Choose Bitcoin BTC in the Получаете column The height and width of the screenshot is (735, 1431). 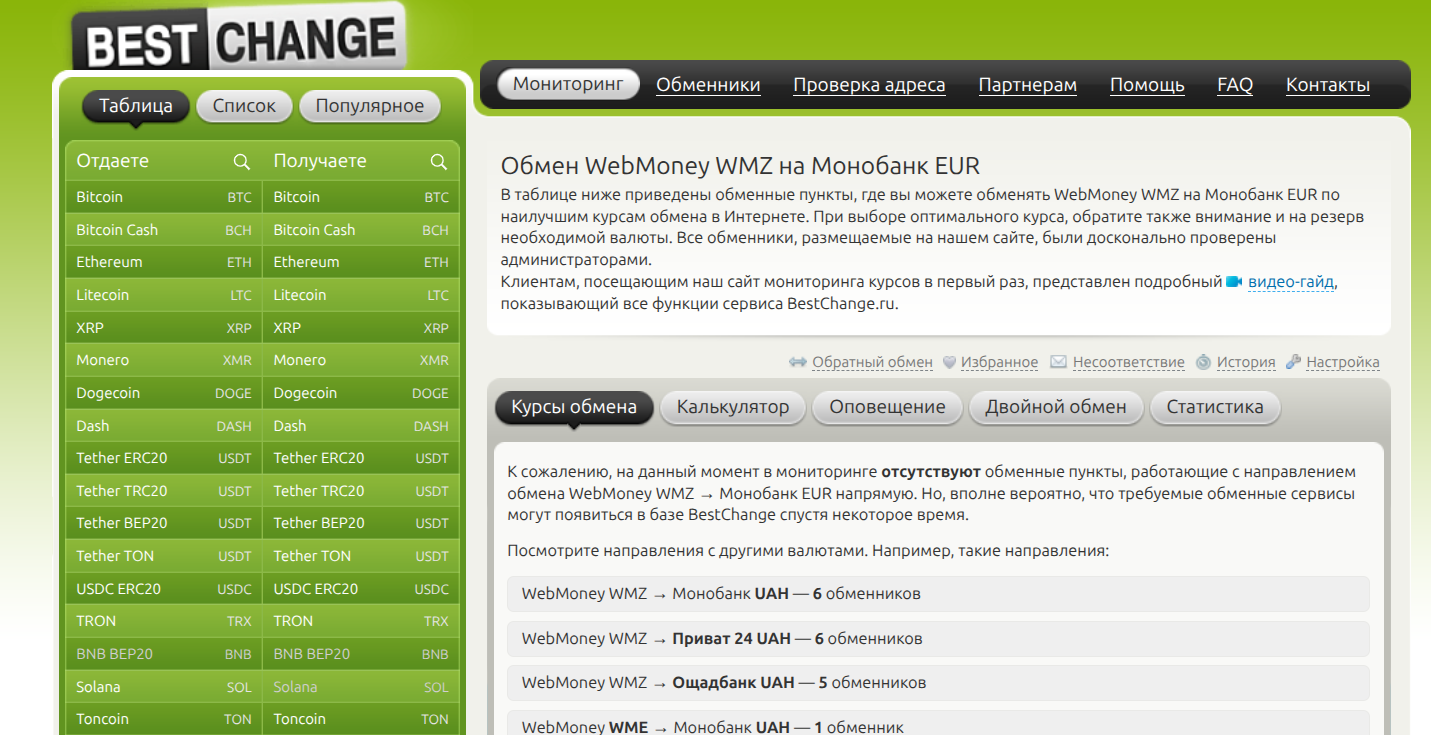tap(361, 197)
